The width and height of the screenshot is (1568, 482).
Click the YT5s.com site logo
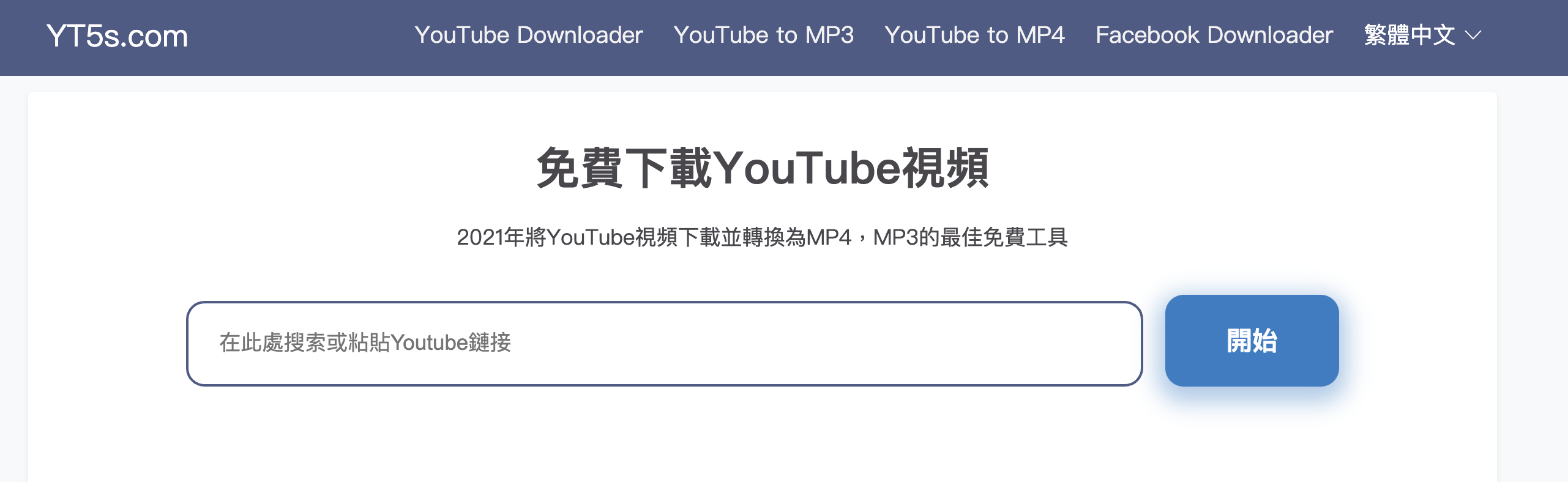click(117, 36)
